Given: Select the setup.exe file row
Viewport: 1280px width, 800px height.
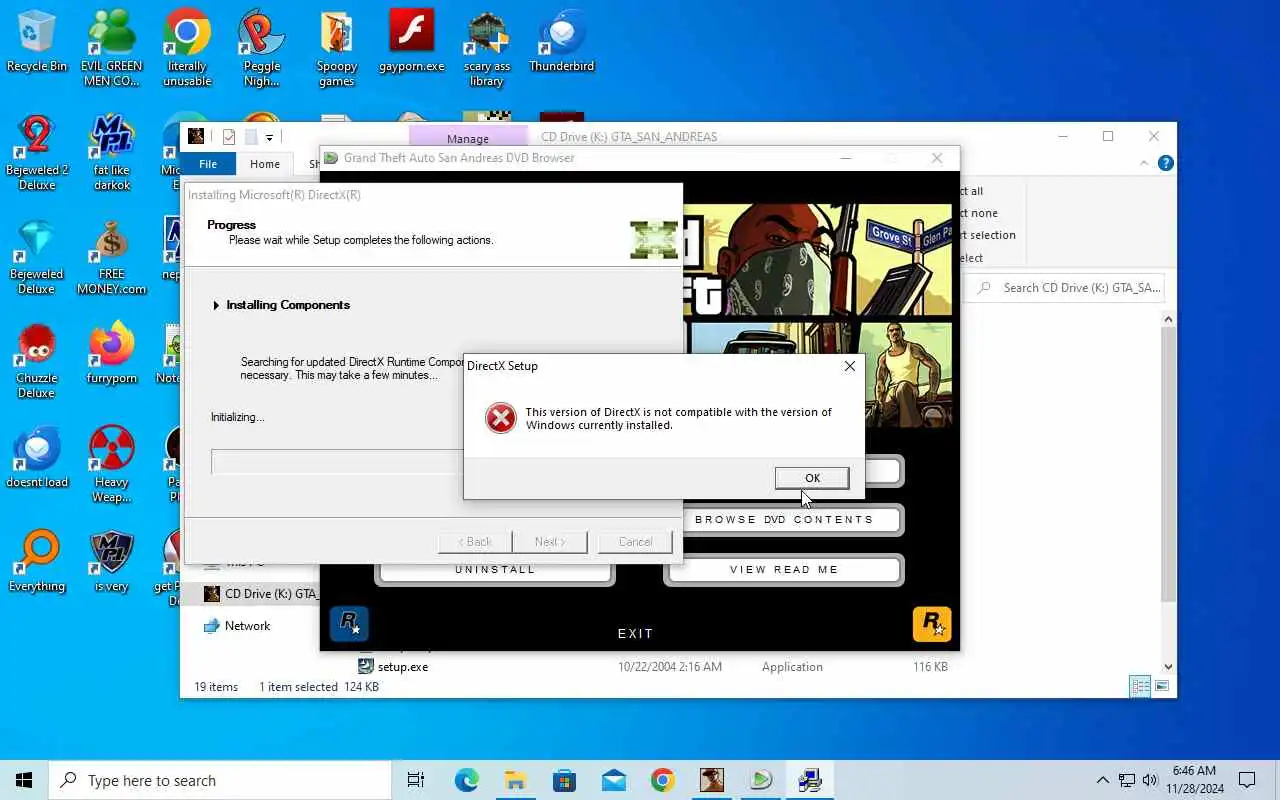Looking at the screenshot, I should [x=655, y=667].
